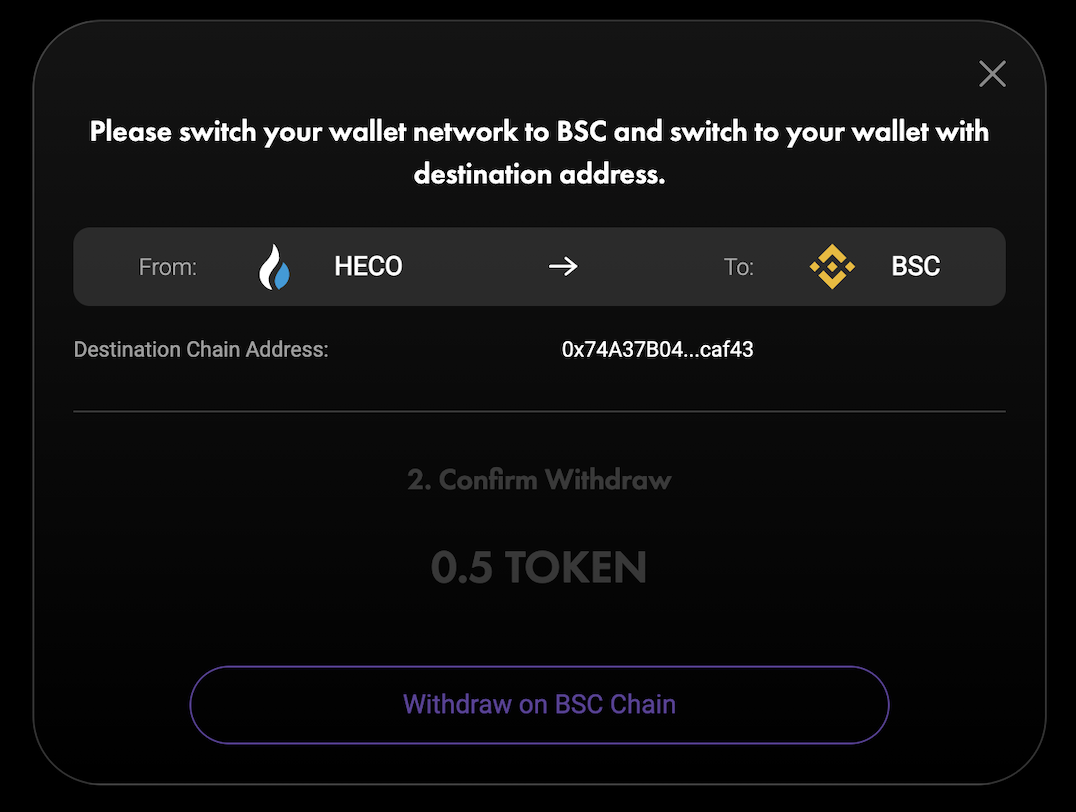Click the truncated destination address 0x74A37B04...caf43

[x=657, y=349]
